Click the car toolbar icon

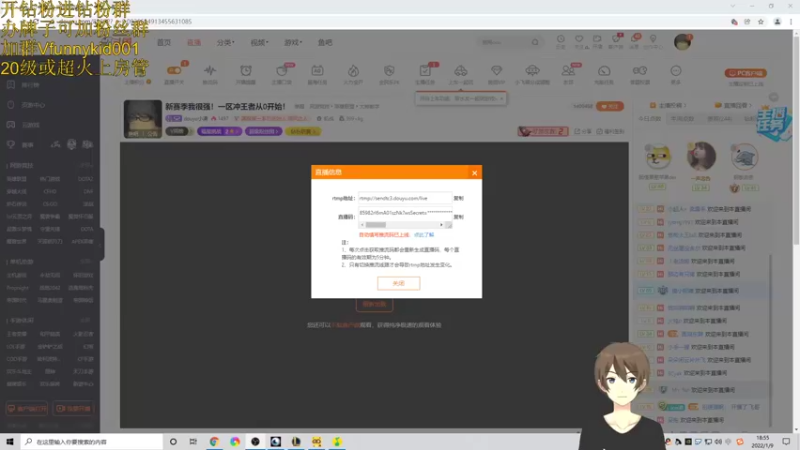[x=461, y=70]
